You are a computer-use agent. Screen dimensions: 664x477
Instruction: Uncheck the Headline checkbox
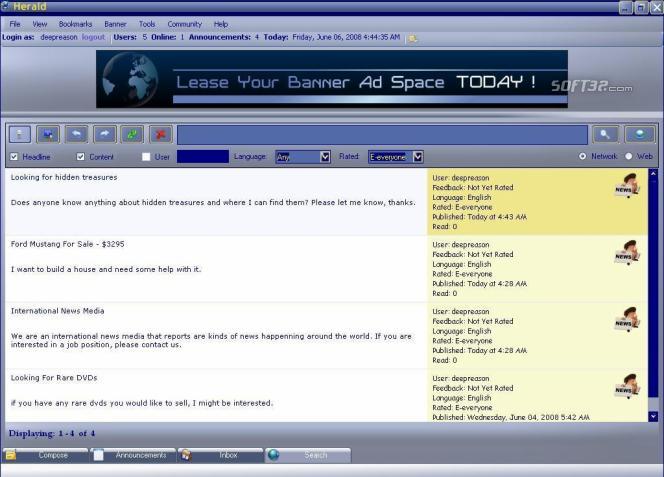pos(14,157)
